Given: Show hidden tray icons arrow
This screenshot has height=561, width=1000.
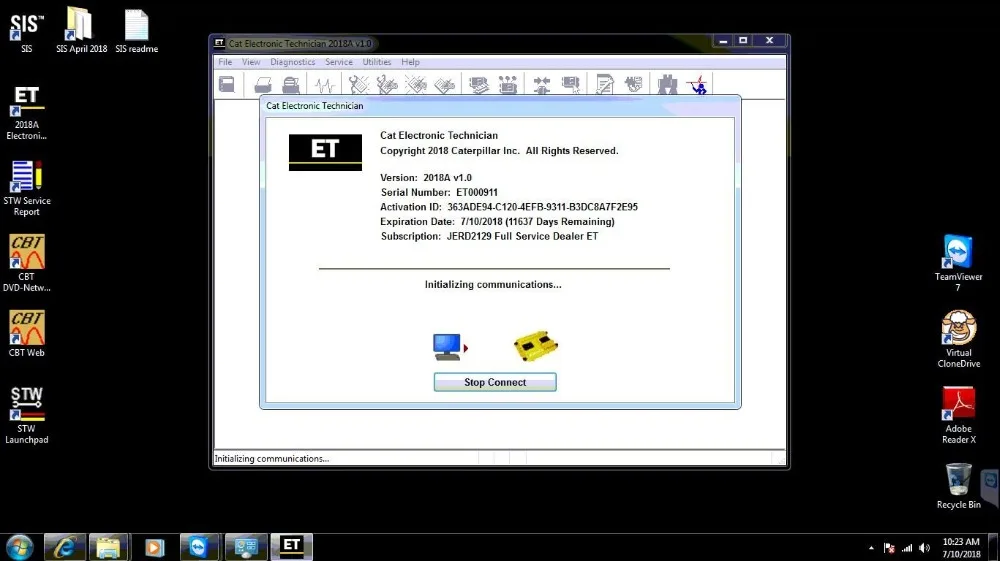Looking at the screenshot, I should (x=871, y=548).
